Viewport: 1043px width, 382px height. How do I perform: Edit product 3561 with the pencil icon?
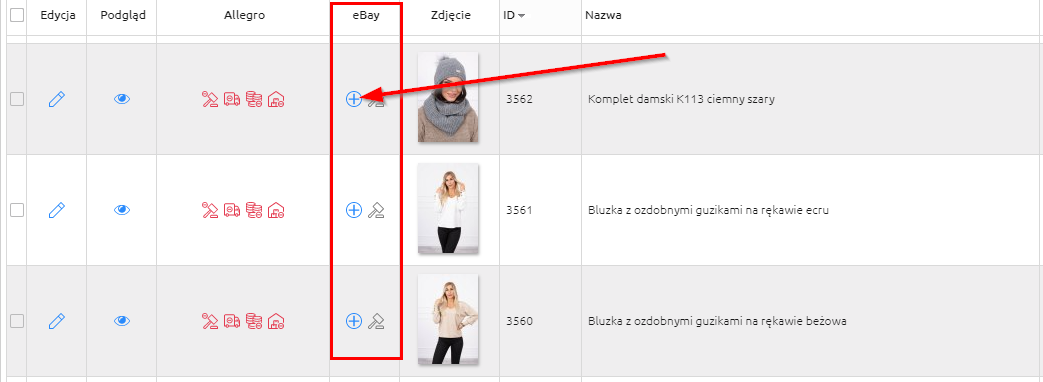coord(57,210)
